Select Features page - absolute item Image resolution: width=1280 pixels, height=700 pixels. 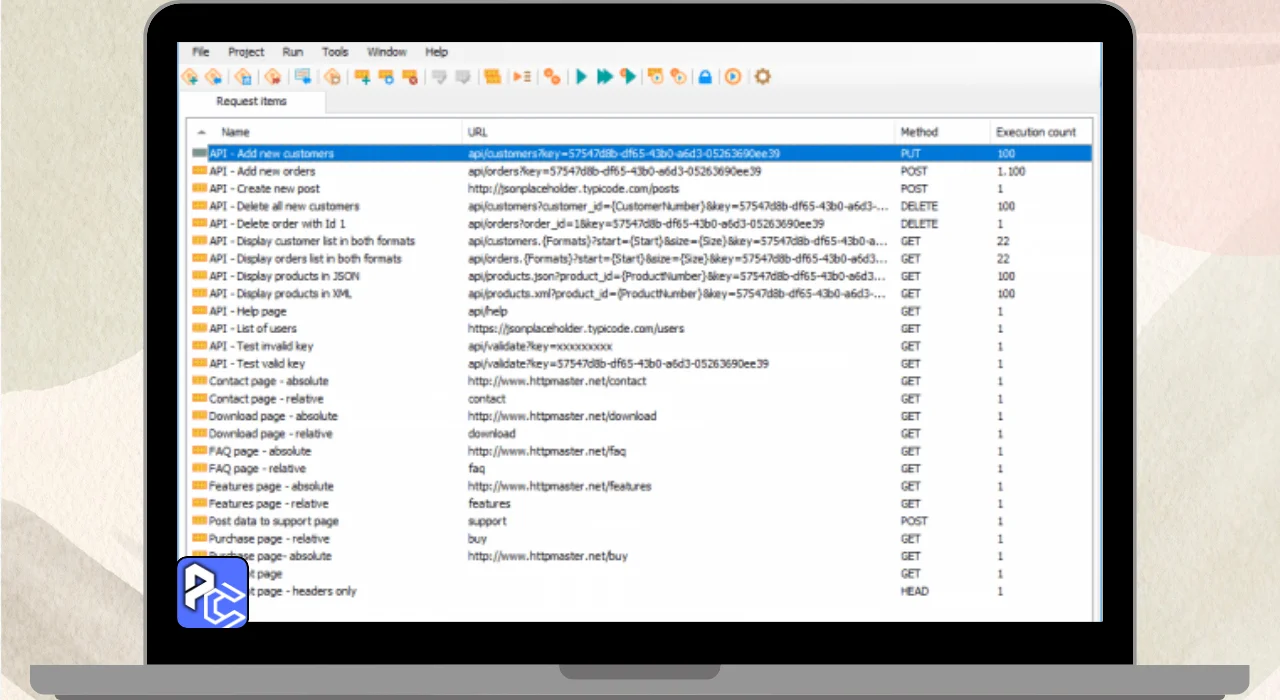(x=271, y=486)
